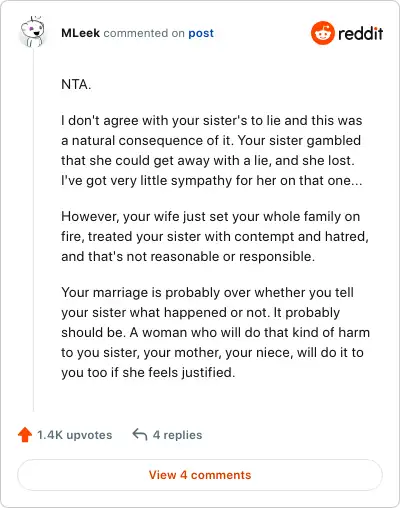This screenshot has height=508, width=400.
Task: Collapse the comment via vertical thread line
Action: click(33, 230)
